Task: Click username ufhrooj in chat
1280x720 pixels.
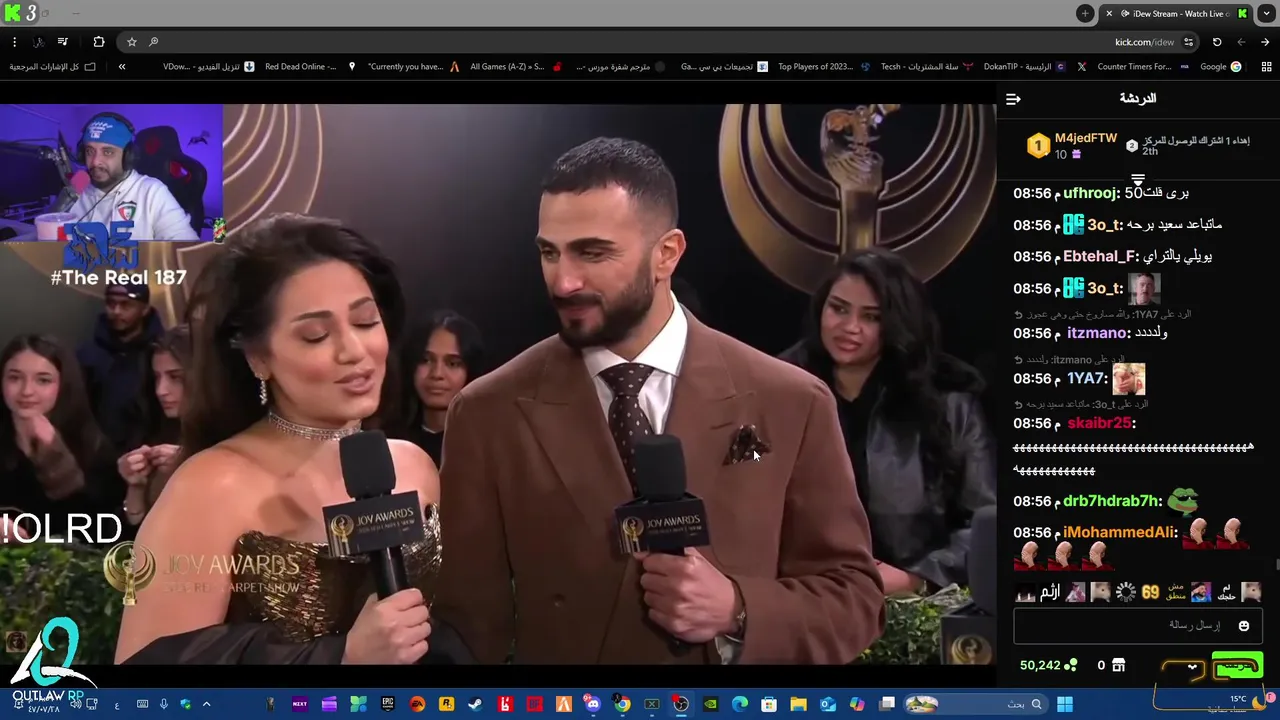Action: pos(1091,193)
